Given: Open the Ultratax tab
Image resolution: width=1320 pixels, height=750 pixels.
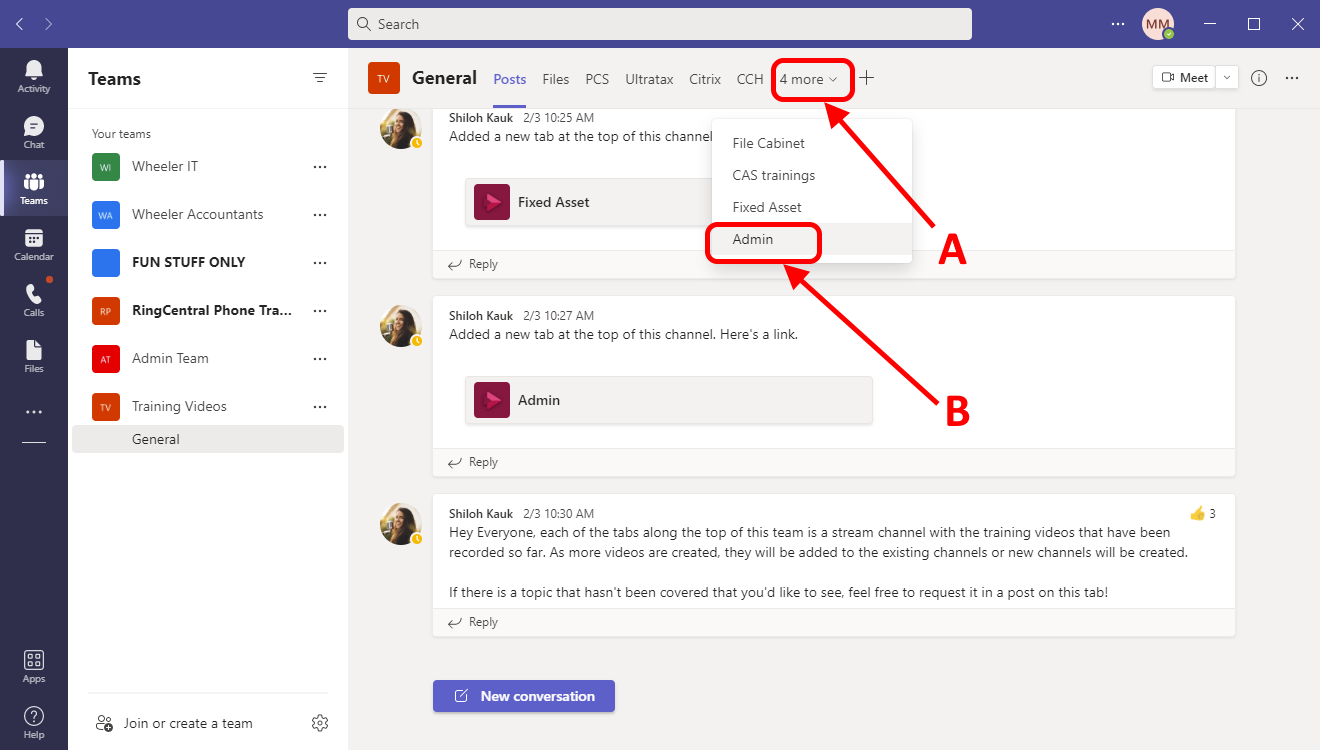Looking at the screenshot, I should tap(650, 79).
